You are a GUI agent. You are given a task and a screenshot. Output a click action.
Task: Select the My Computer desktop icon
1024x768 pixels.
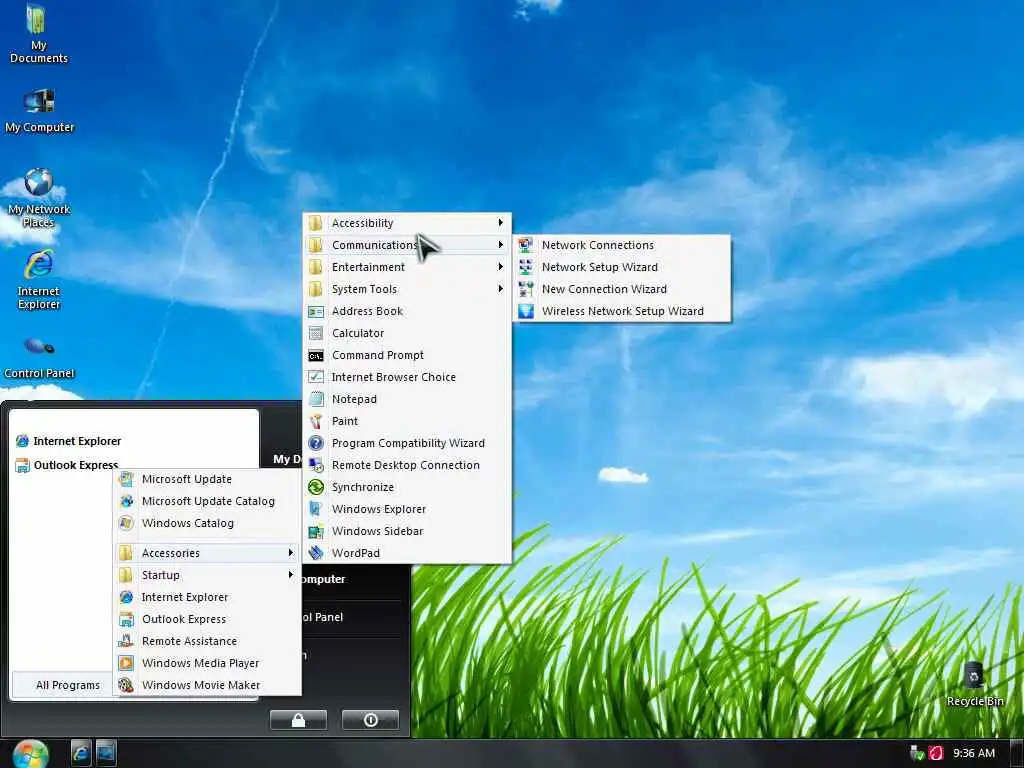tap(39, 111)
